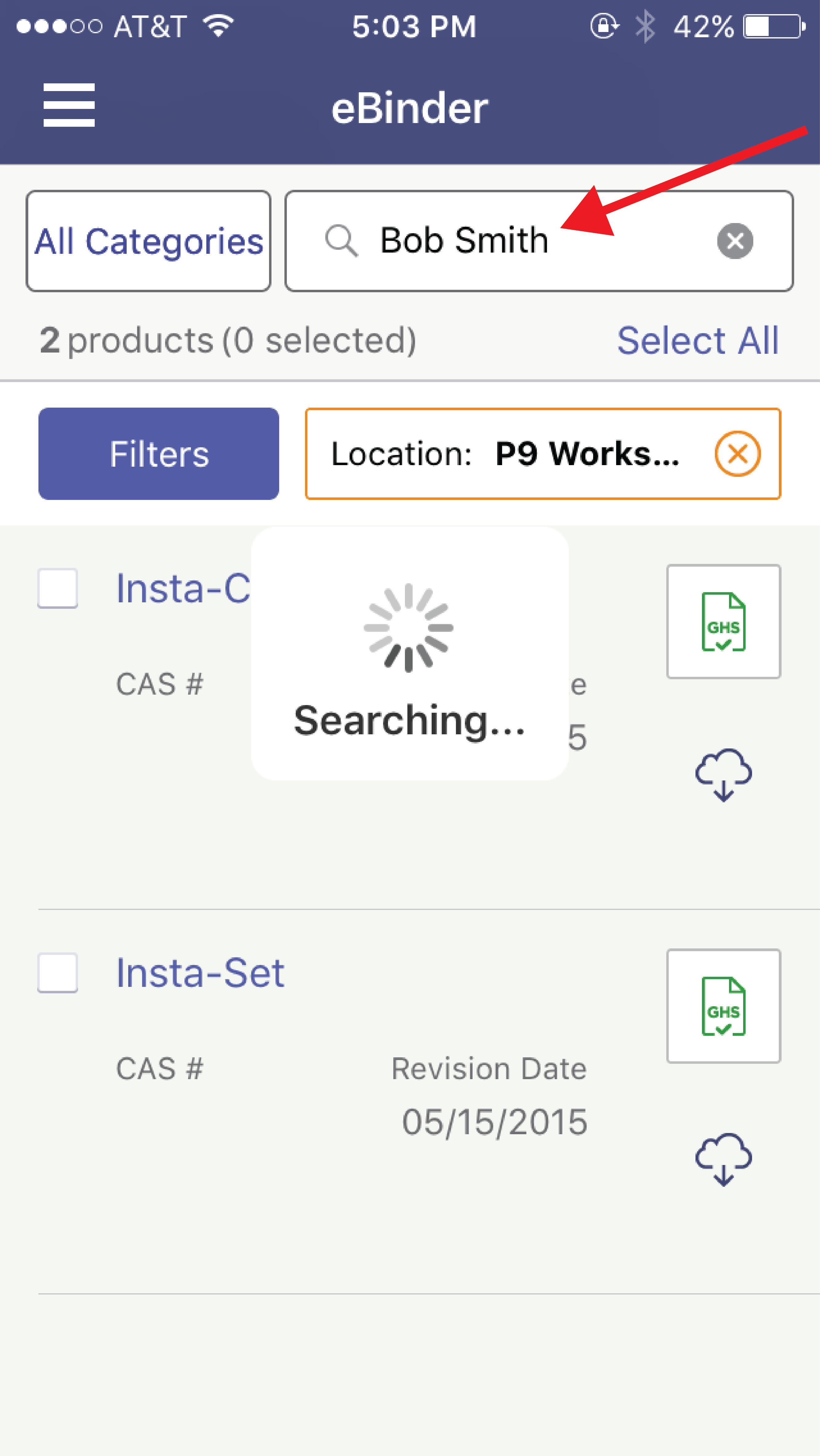Check the Insta-C product checkbox

pyautogui.click(x=57, y=588)
